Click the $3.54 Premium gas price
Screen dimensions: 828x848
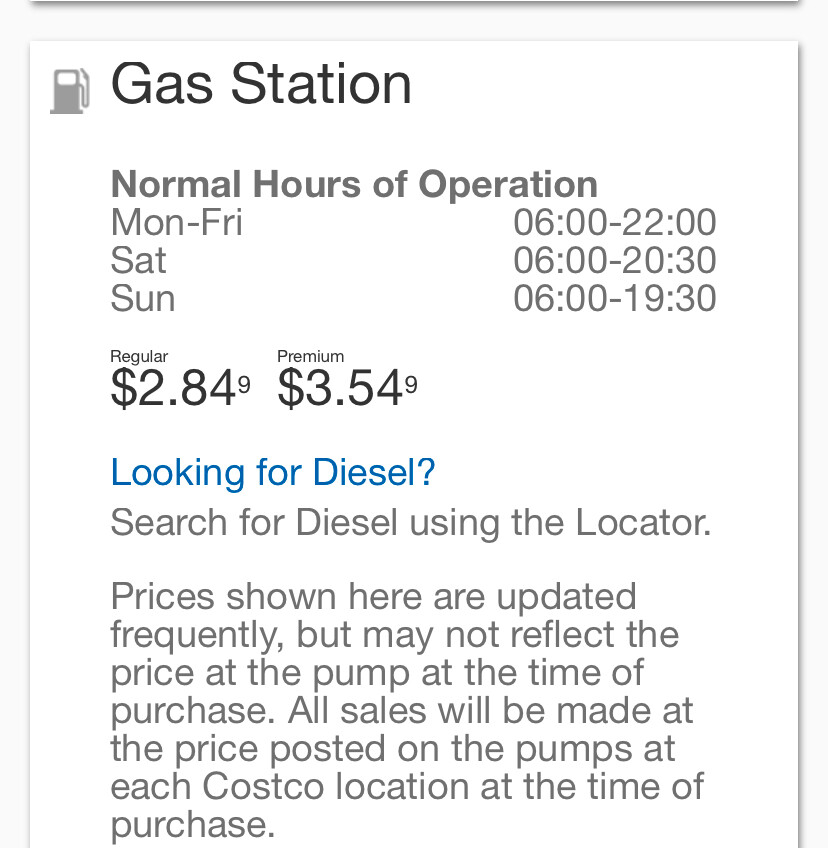tap(340, 389)
